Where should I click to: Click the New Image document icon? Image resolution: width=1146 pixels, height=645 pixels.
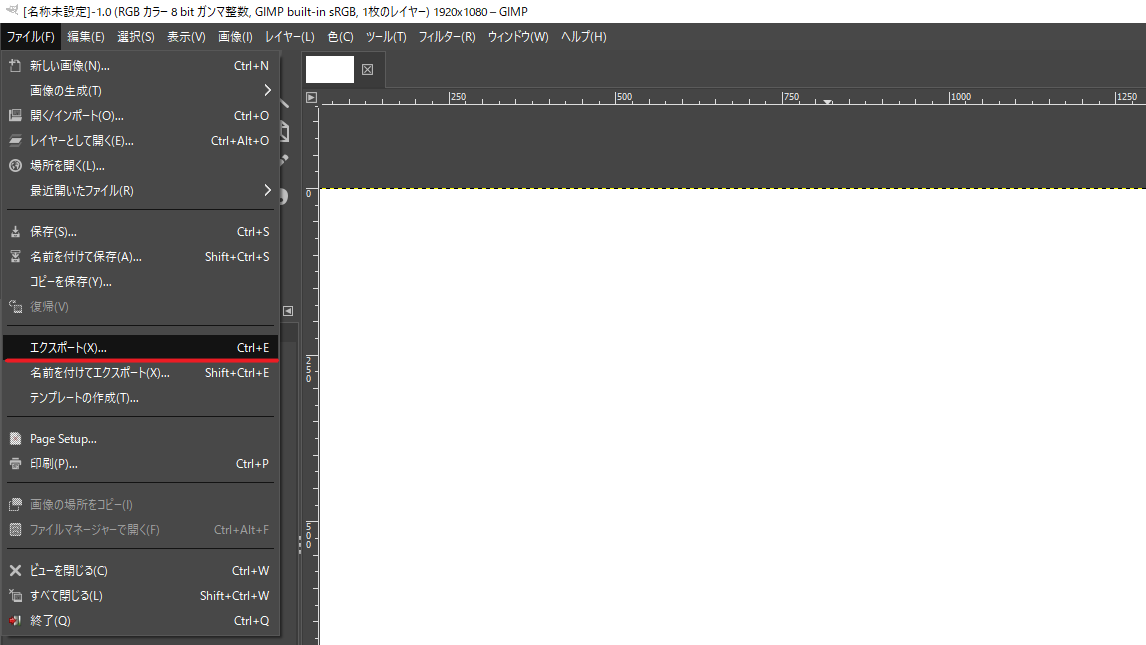[15, 66]
